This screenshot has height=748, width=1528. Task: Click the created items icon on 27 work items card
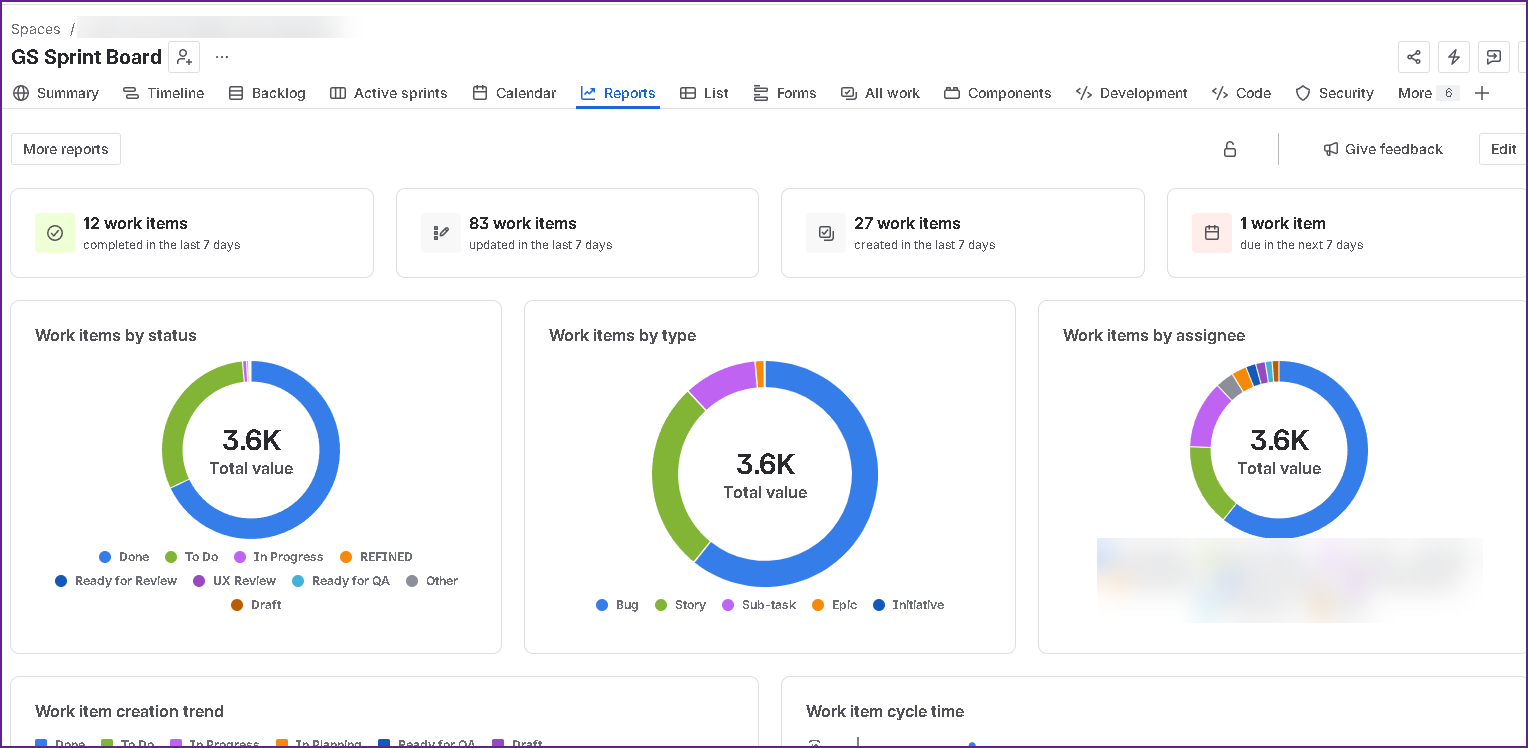tap(826, 233)
